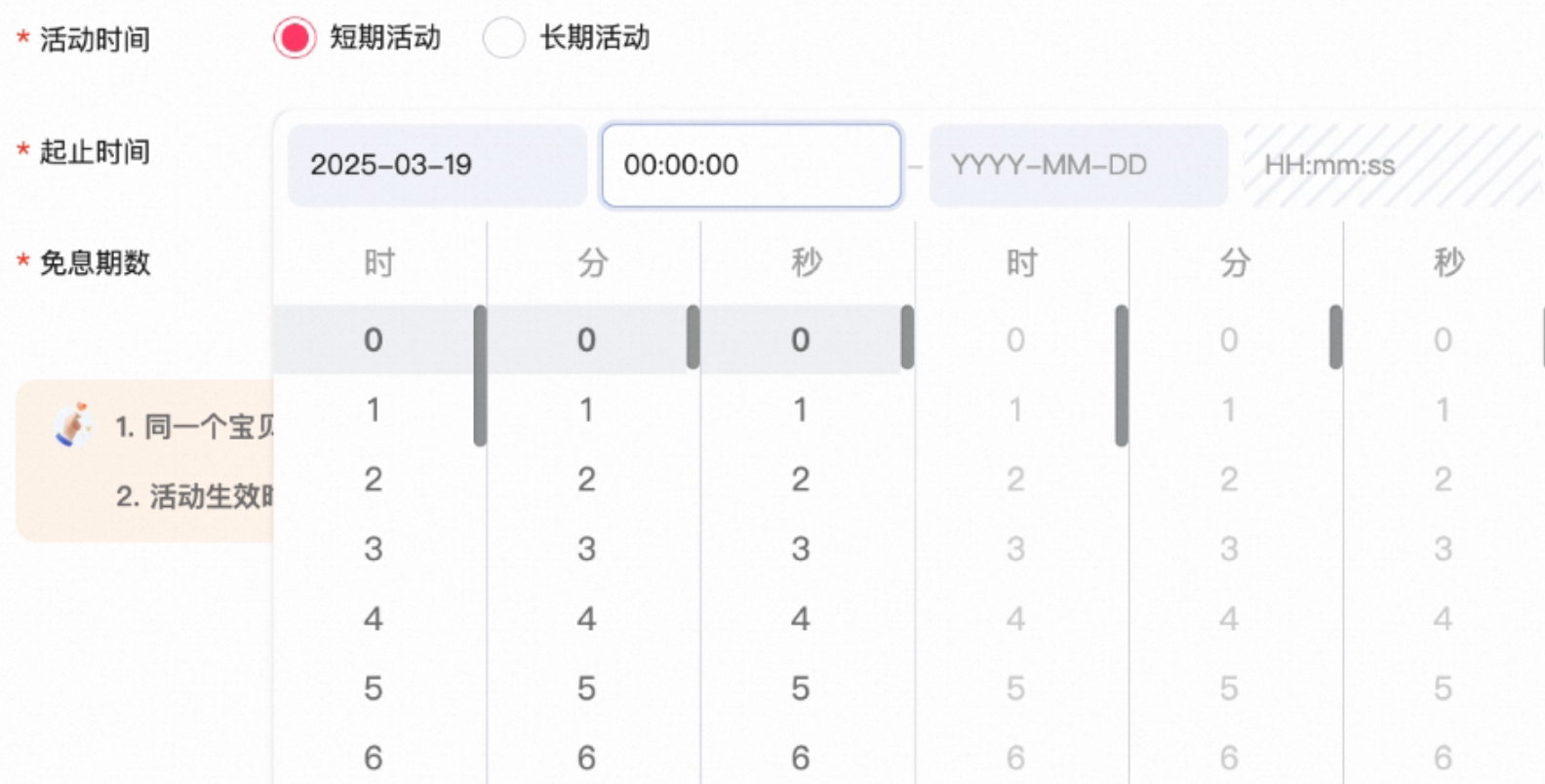Choose minute 3 in start time 分 column
The image size is (1545, 784).
click(586, 549)
